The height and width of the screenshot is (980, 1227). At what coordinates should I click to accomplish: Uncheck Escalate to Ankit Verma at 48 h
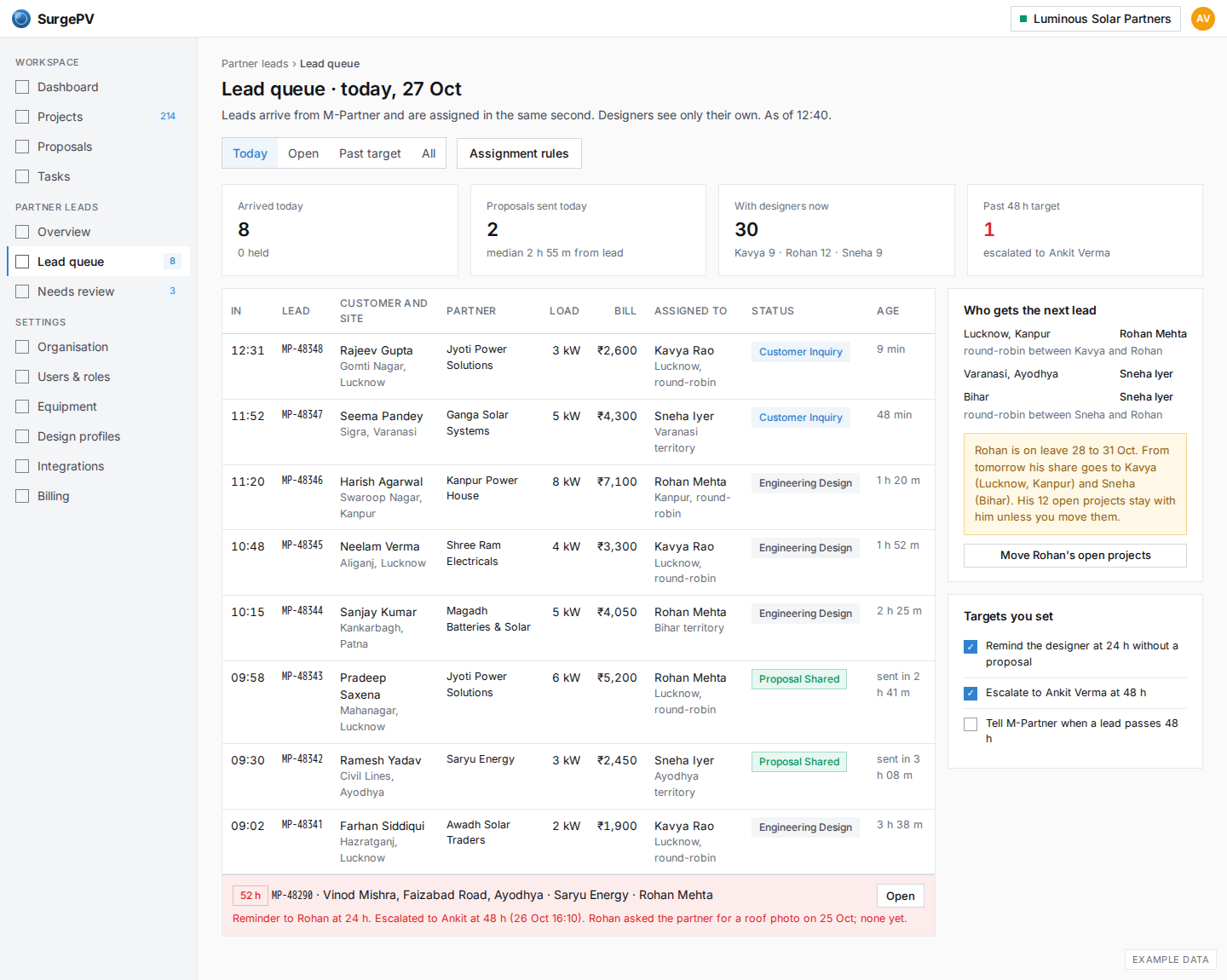971,694
